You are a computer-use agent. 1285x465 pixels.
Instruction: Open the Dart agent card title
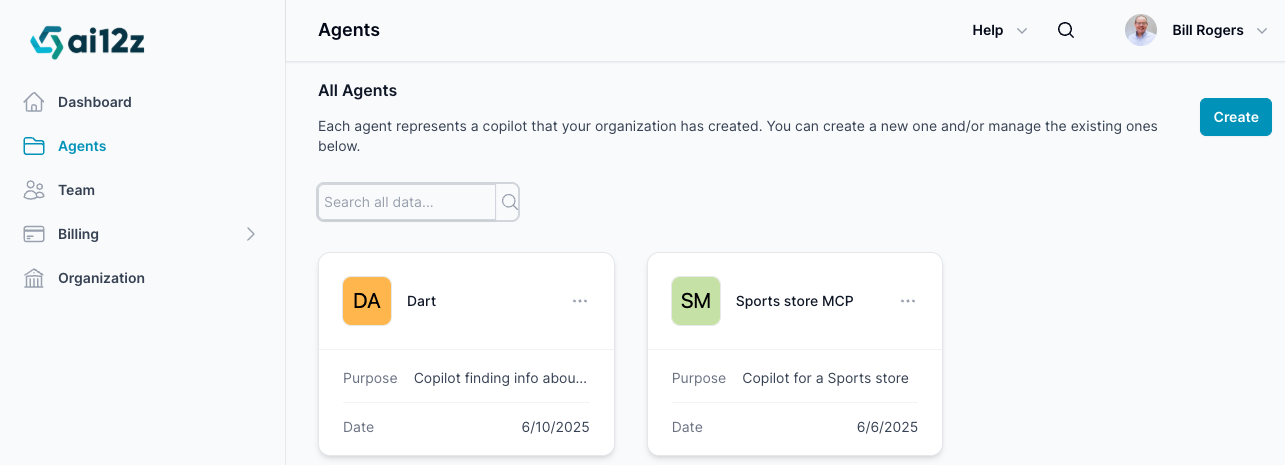point(421,301)
